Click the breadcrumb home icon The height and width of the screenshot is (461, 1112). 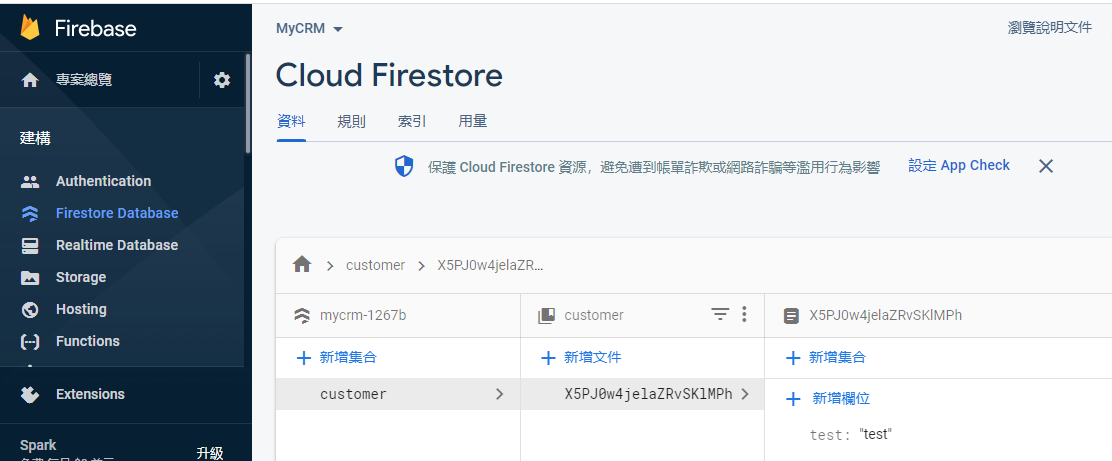point(302,265)
